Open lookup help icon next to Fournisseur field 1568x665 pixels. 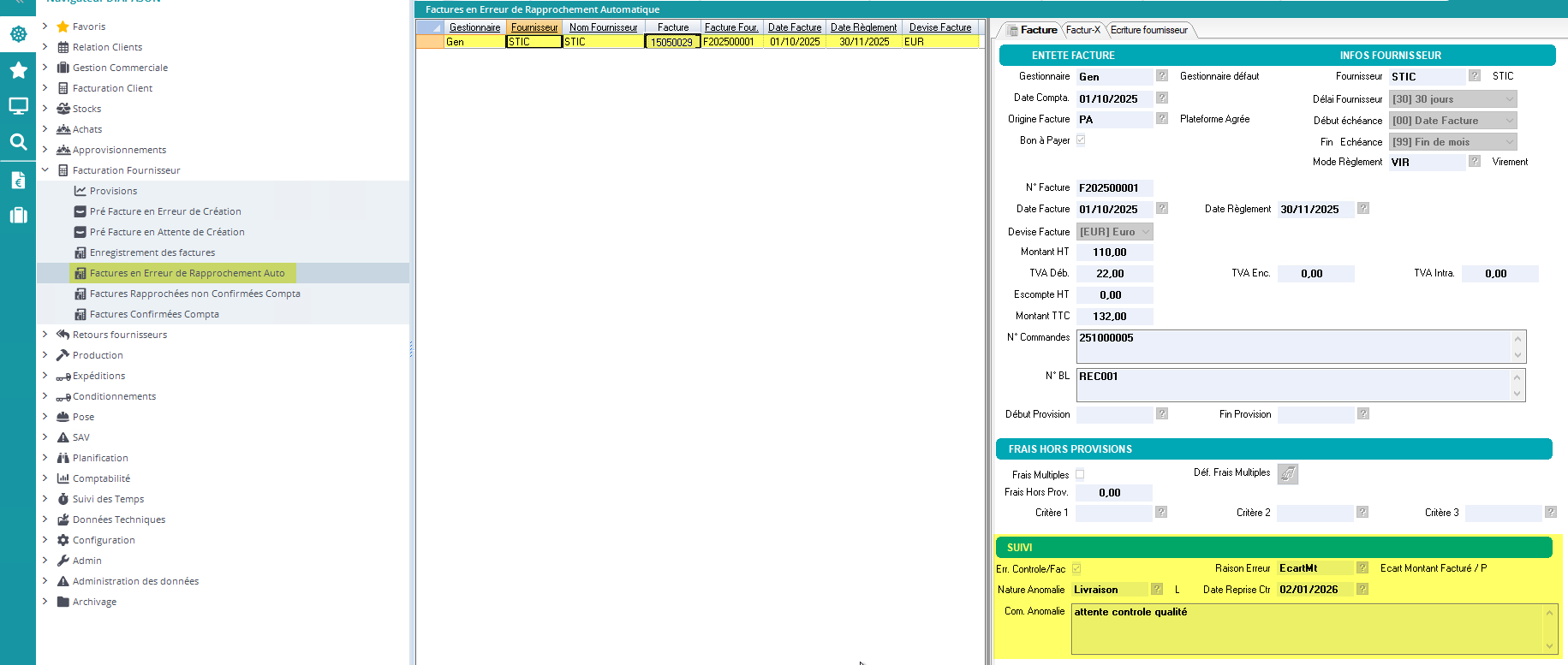pyautogui.click(x=1474, y=76)
